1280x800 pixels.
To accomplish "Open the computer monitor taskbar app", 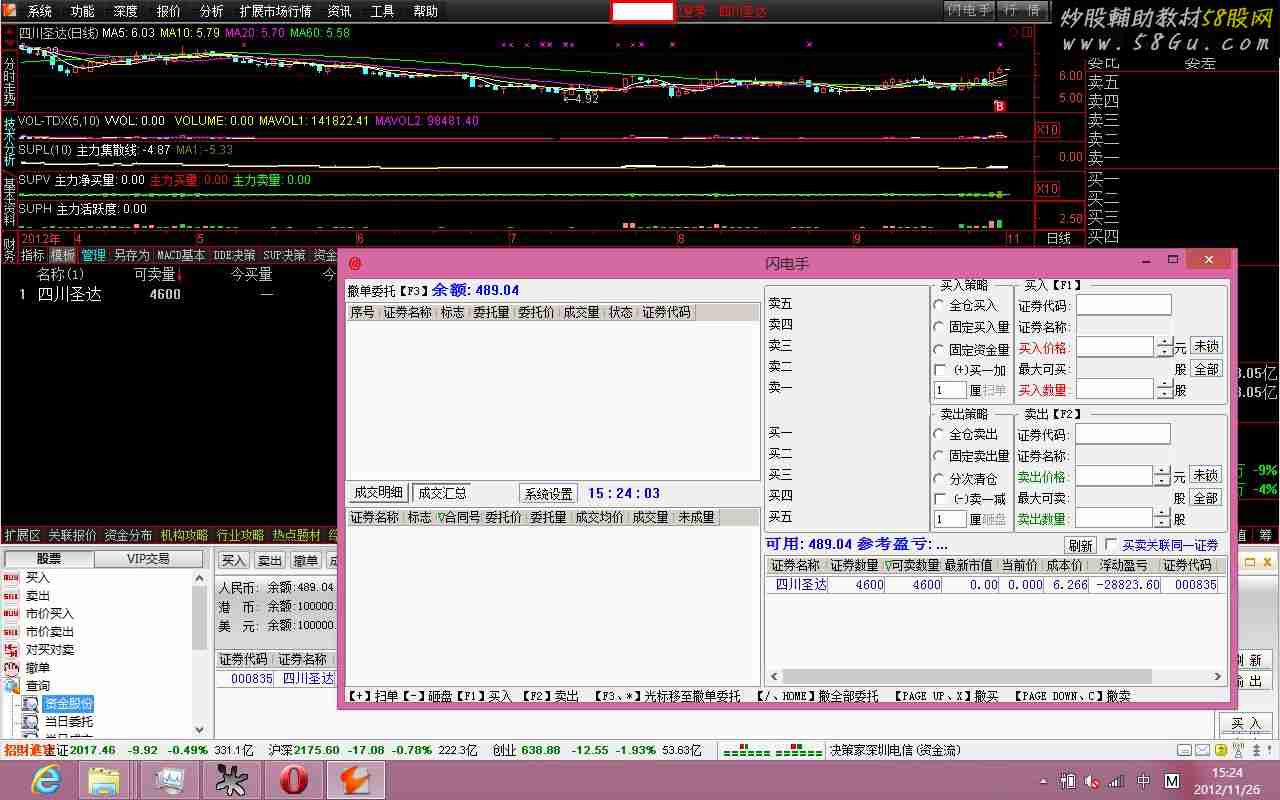I will pyautogui.click(x=168, y=779).
